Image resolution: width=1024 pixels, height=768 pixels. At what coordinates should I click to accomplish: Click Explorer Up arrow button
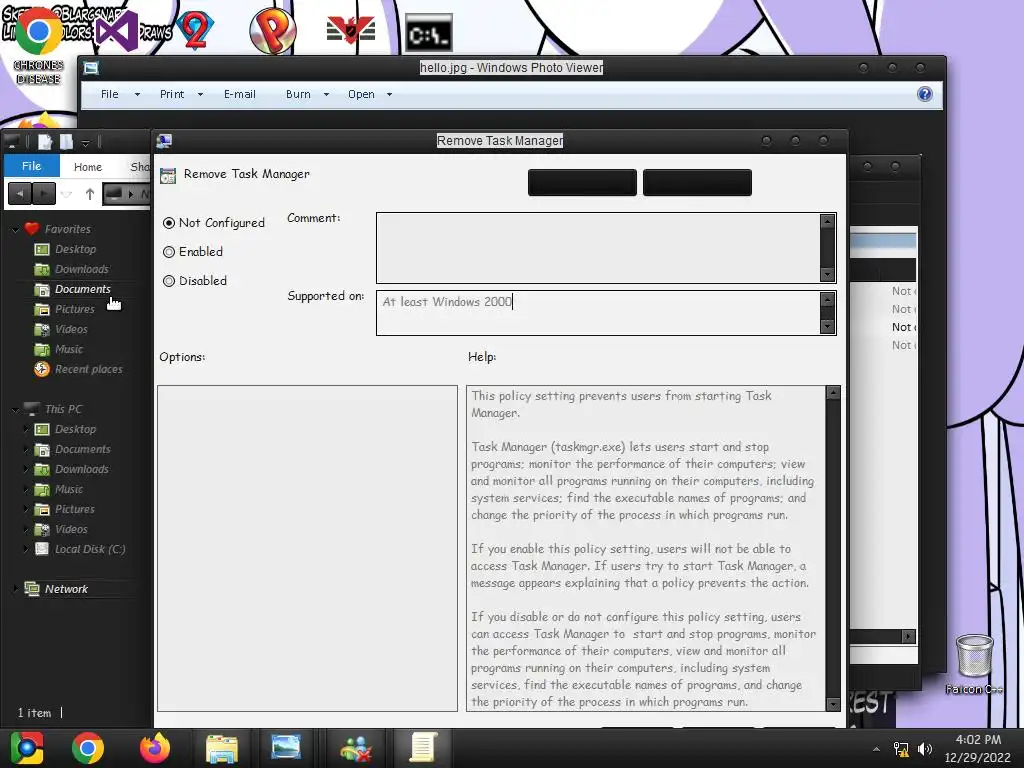point(90,194)
